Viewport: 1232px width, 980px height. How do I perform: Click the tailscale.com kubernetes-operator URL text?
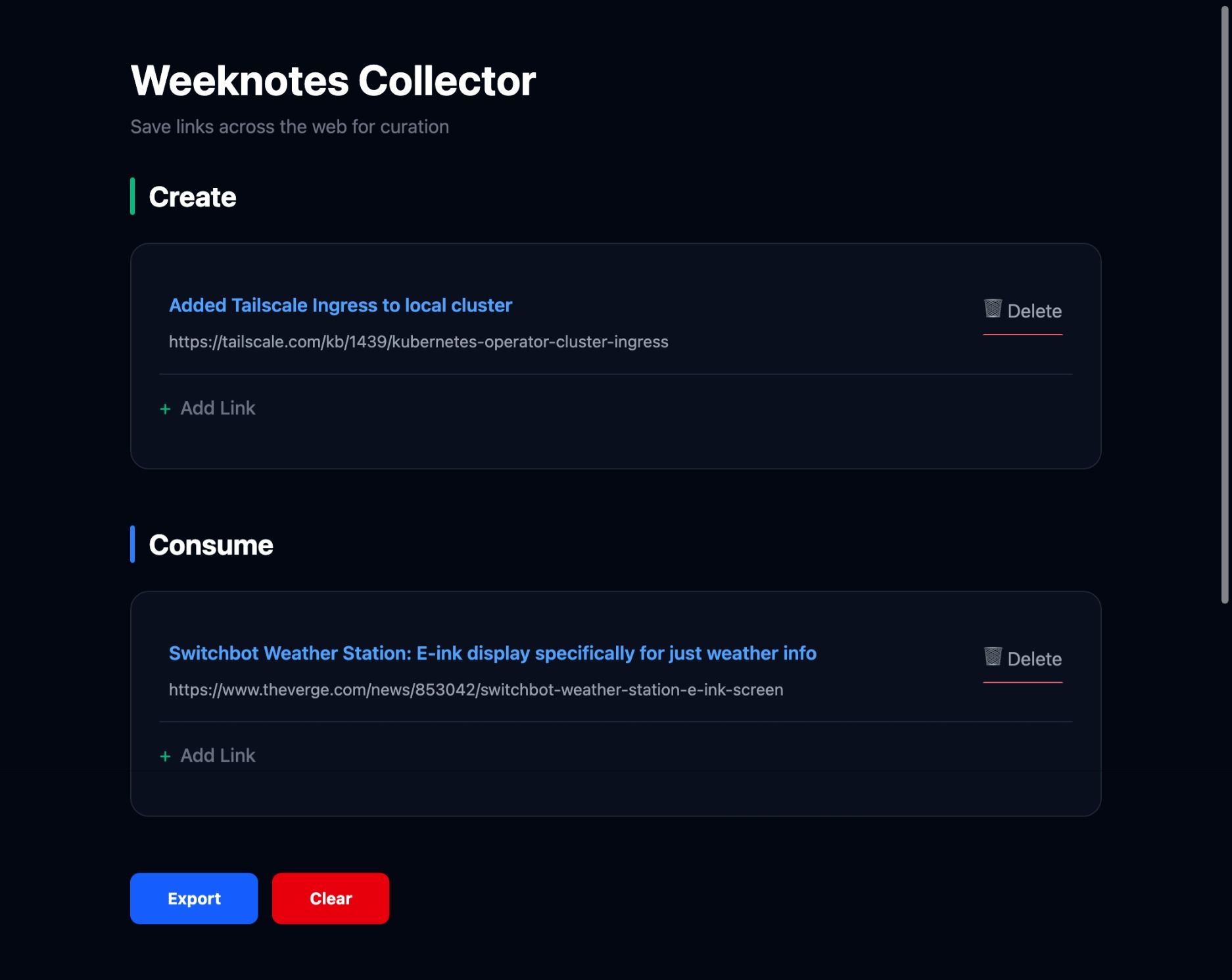click(x=418, y=342)
